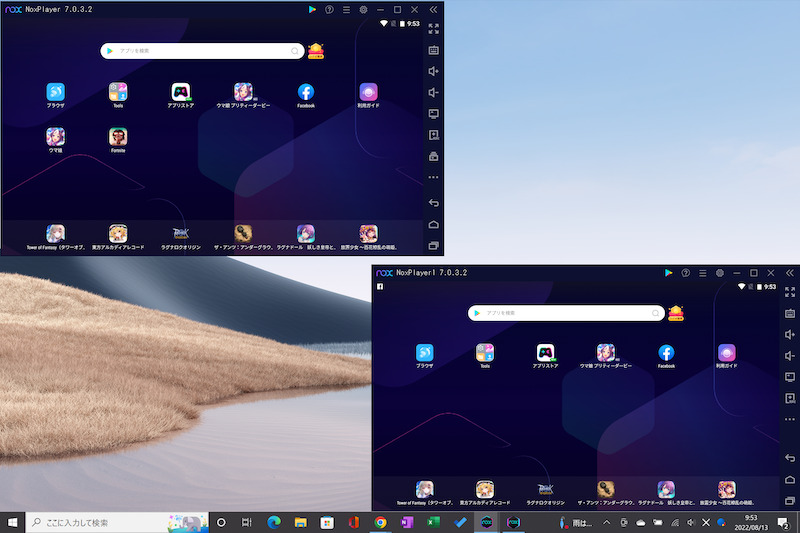Click the app search field in NoxPlayer1
The width and height of the screenshot is (800, 533).
pyautogui.click(x=565, y=313)
